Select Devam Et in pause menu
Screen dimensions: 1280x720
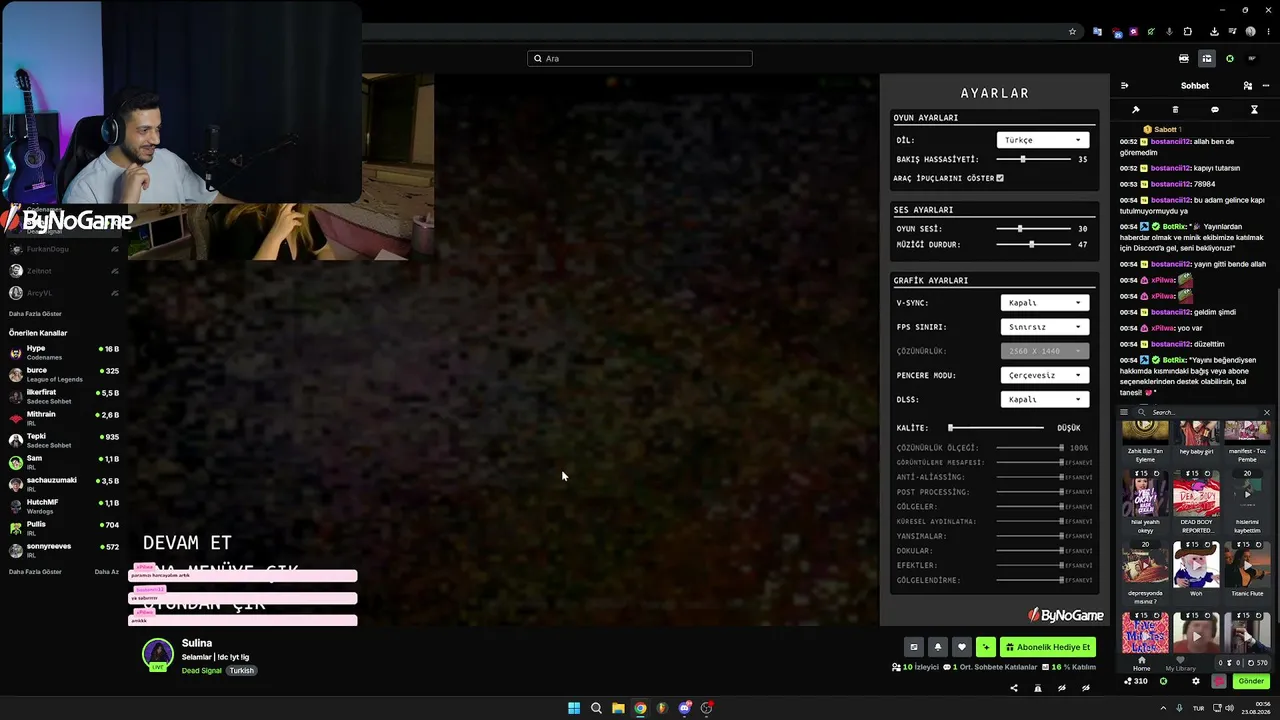tap(187, 543)
